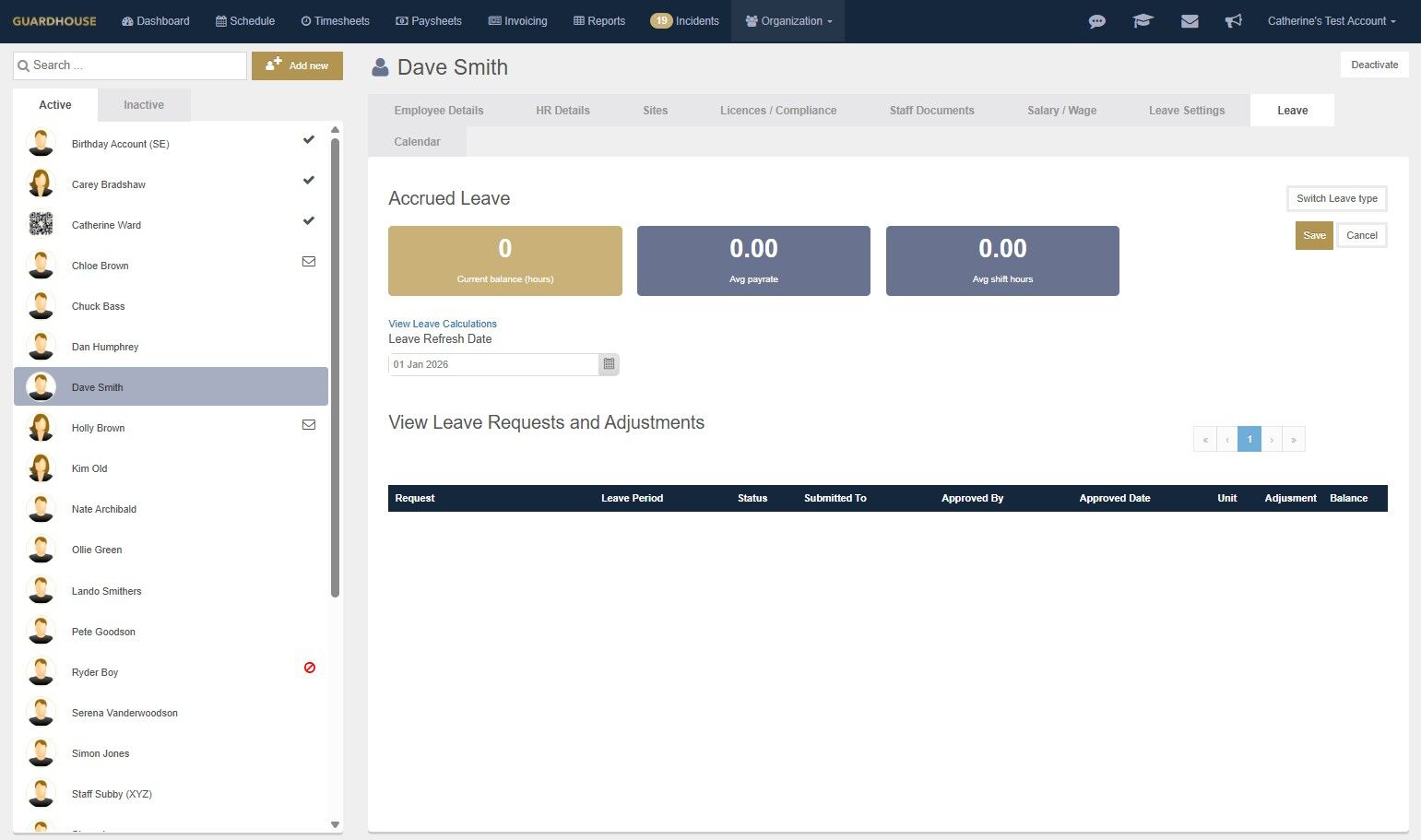Click the 19 incidents badge

click(661, 21)
